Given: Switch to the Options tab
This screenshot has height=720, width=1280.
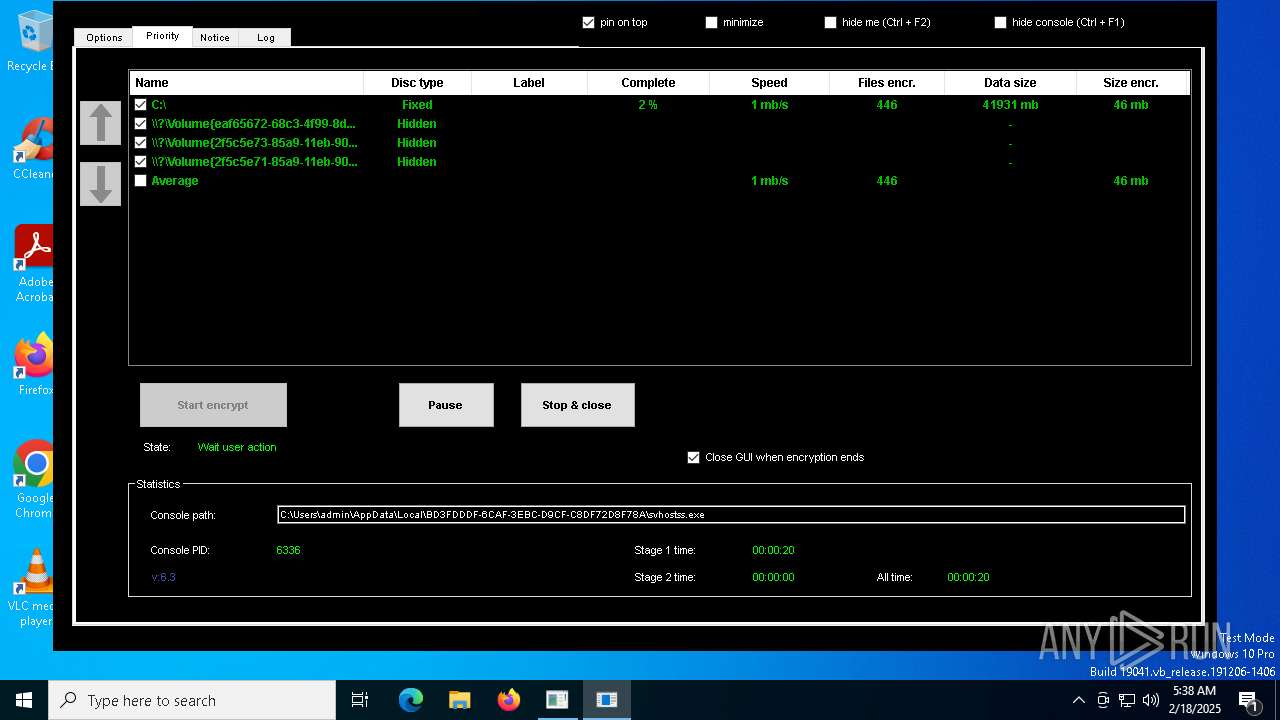Looking at the screenshot, I should point(104,37).
